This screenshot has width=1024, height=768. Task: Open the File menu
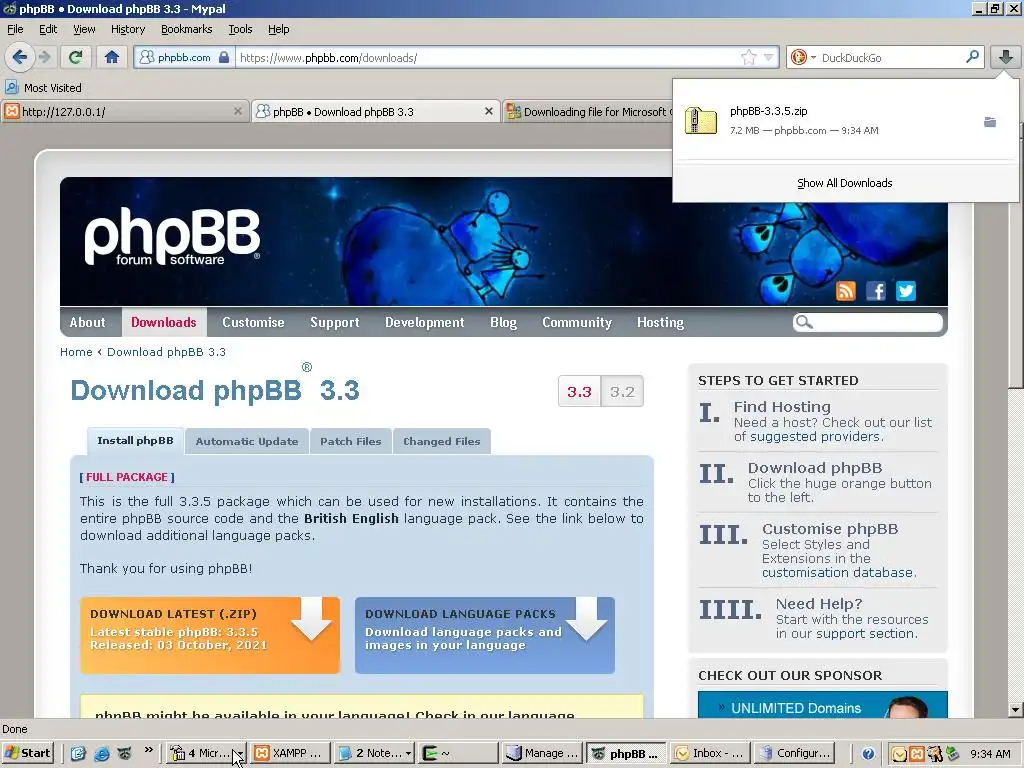tap(15, 29)
